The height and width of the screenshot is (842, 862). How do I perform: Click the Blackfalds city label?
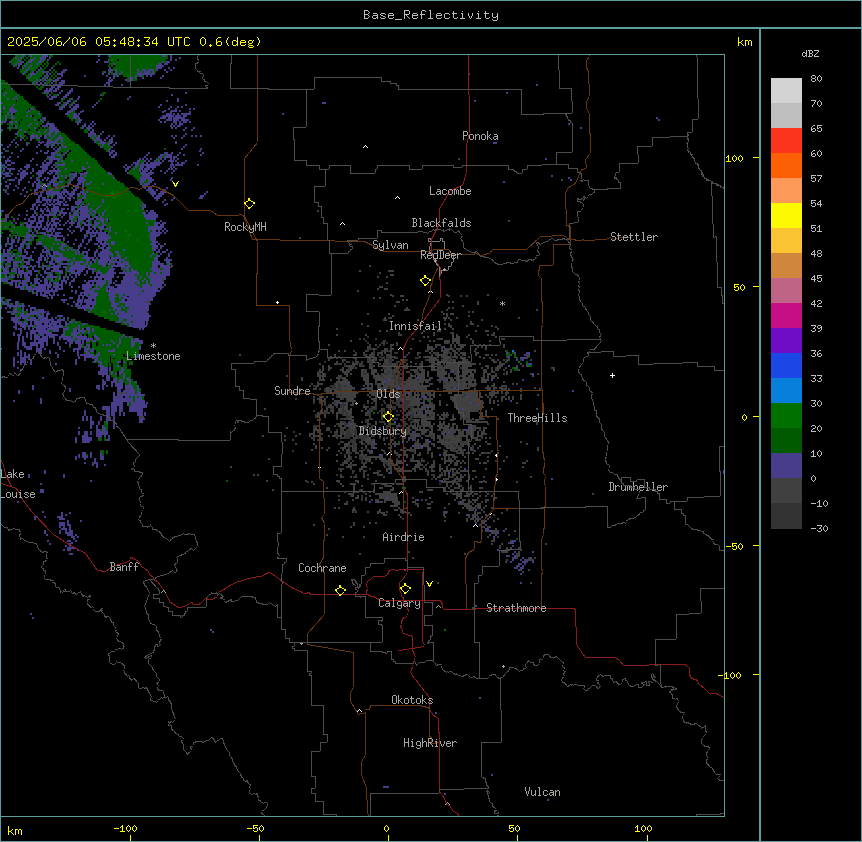point(441,223)
